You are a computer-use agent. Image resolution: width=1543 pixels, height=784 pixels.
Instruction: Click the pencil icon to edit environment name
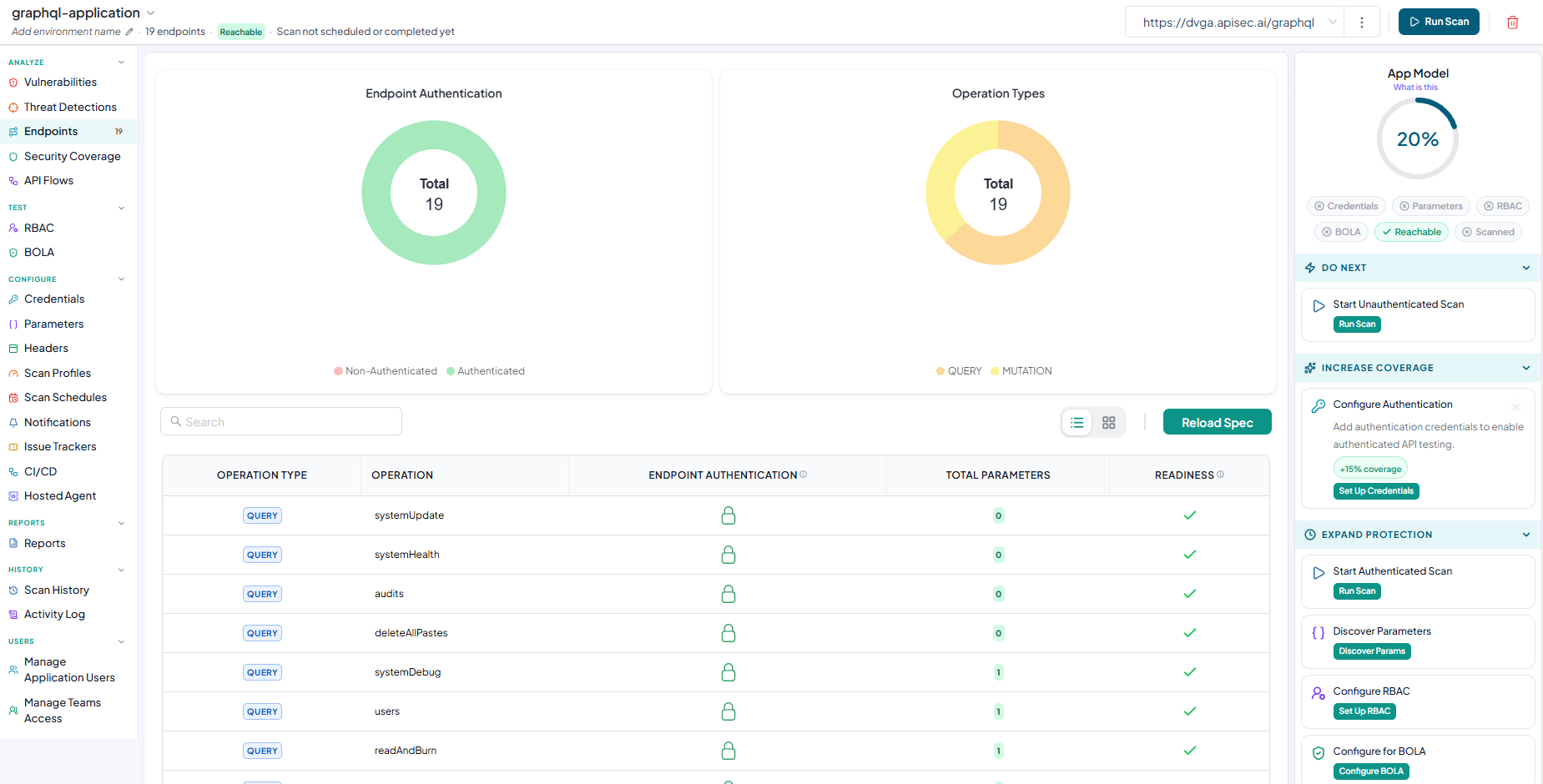[x=129, y=32]
